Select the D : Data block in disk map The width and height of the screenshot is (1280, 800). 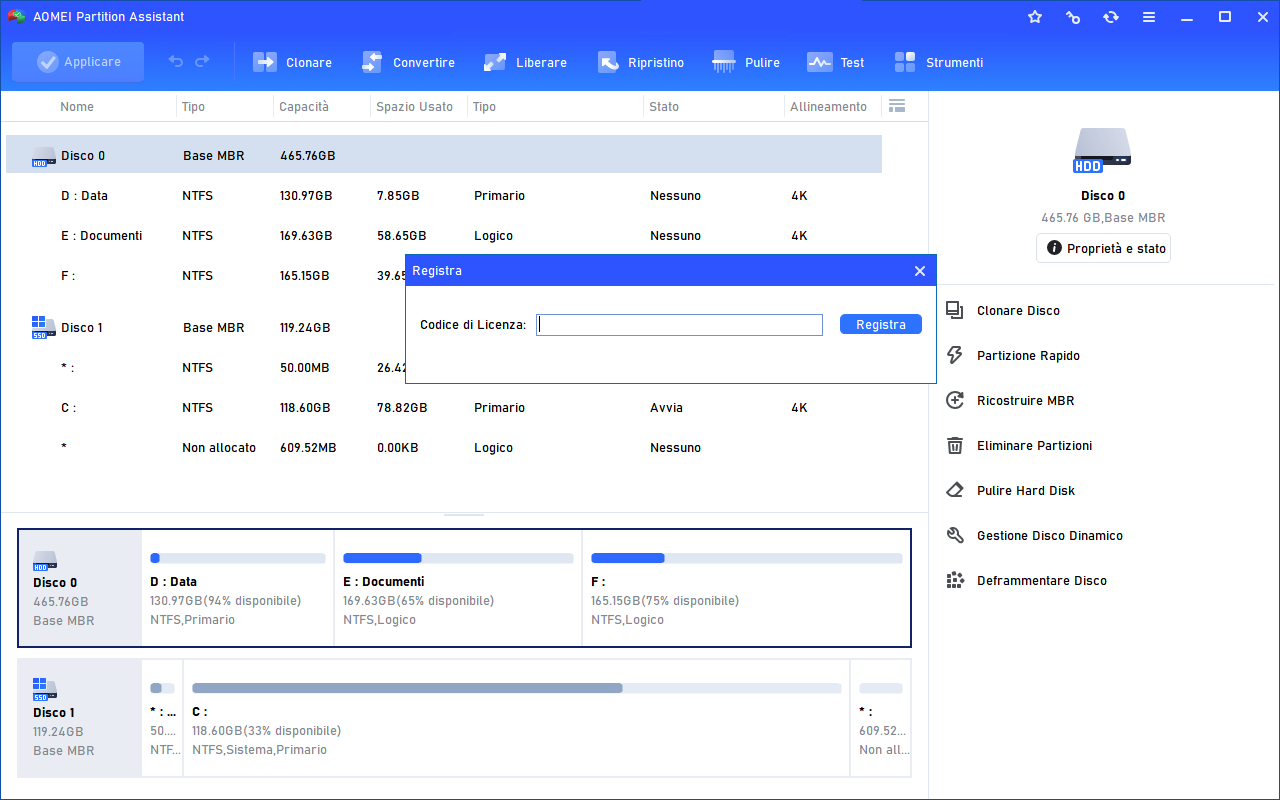pos(238,588)
